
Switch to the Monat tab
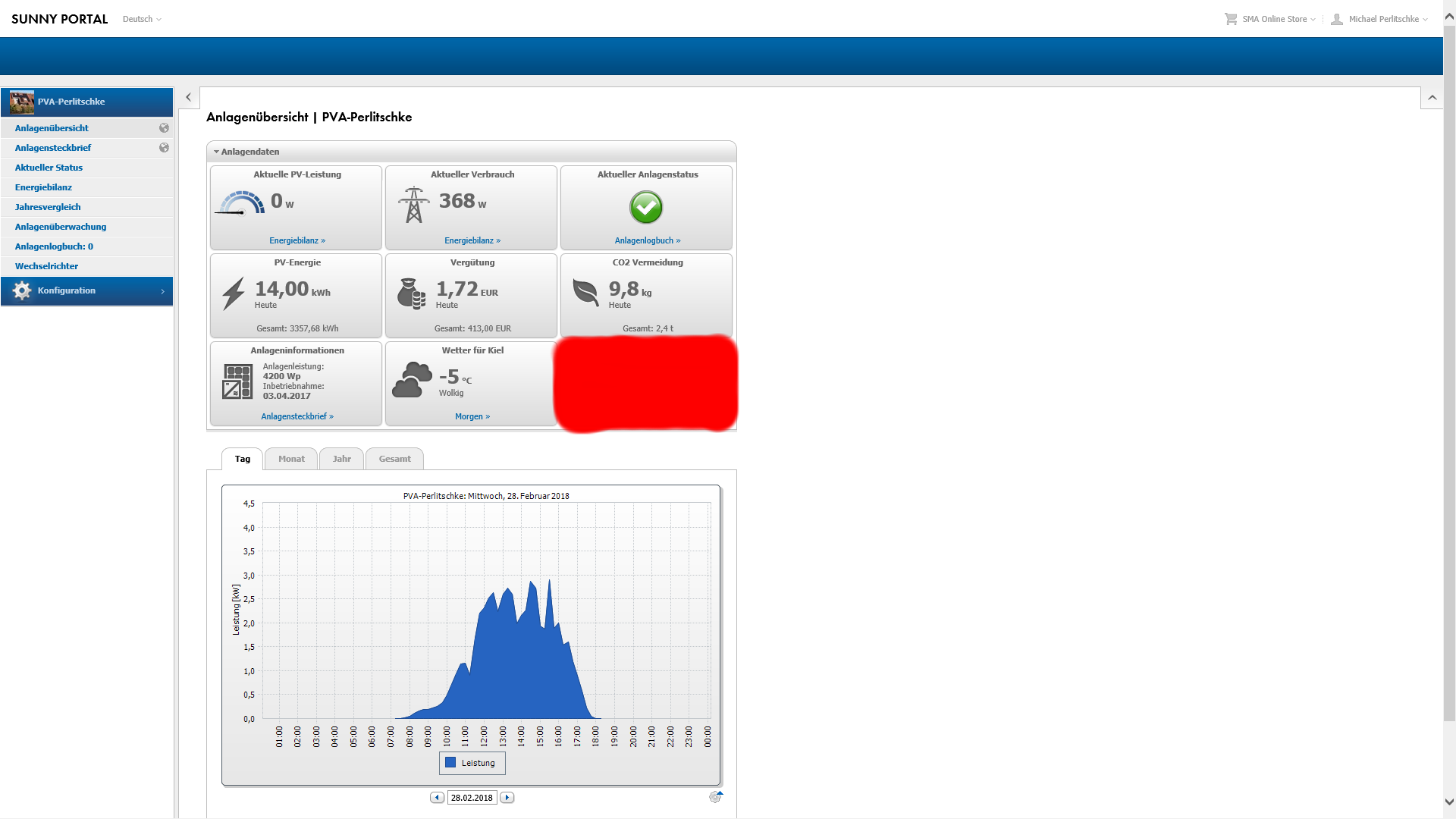pos(291,459)
